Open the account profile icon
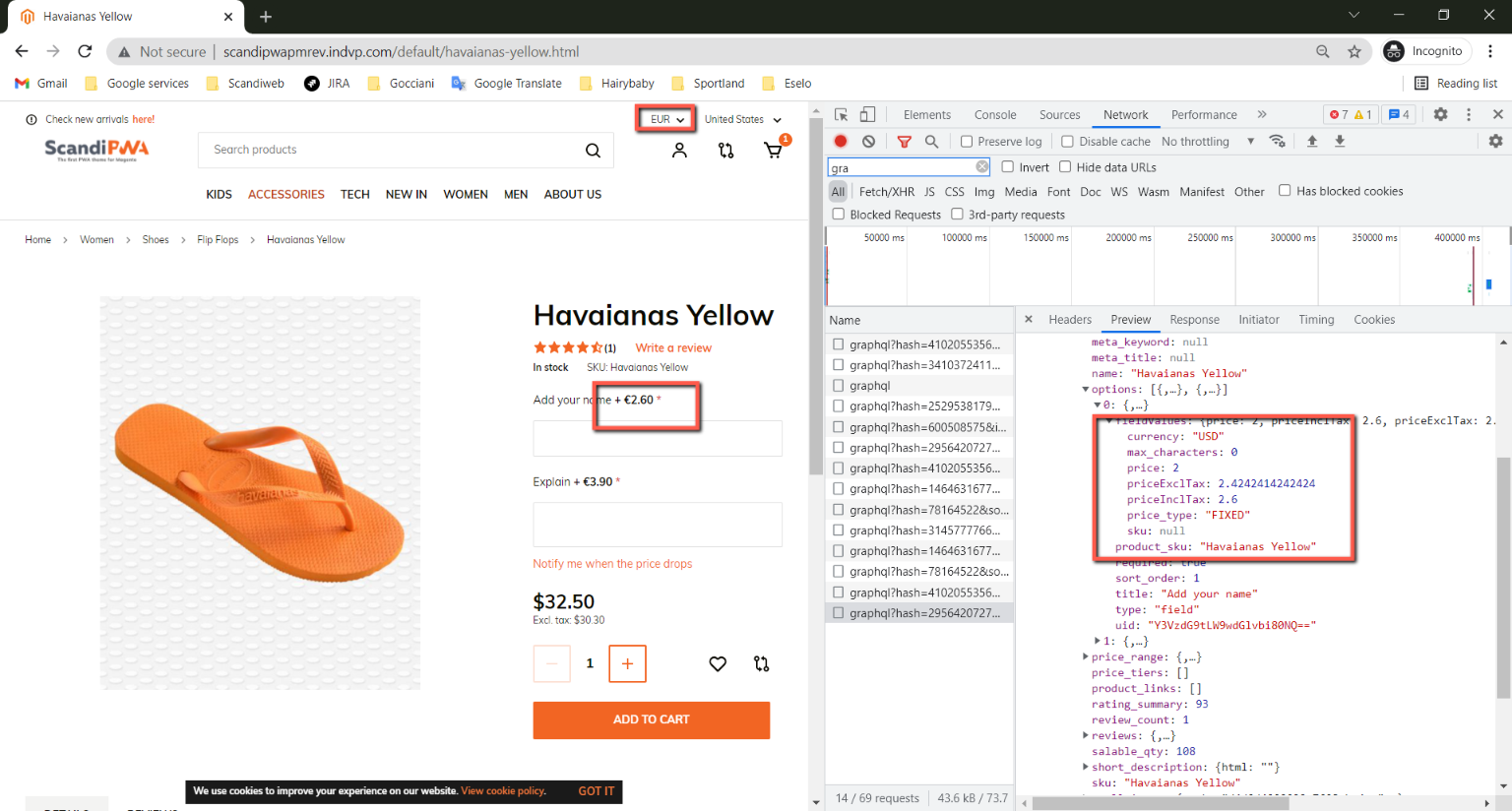Viewport: 1512px width, 811px height. click(x=679, y=151)
